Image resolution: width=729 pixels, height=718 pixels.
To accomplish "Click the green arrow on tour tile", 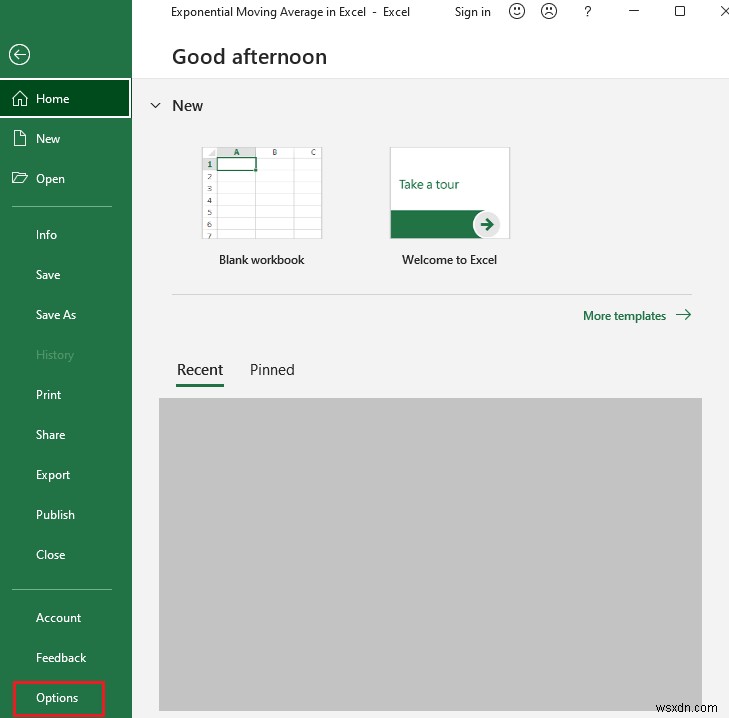I will tap(486, 225).
